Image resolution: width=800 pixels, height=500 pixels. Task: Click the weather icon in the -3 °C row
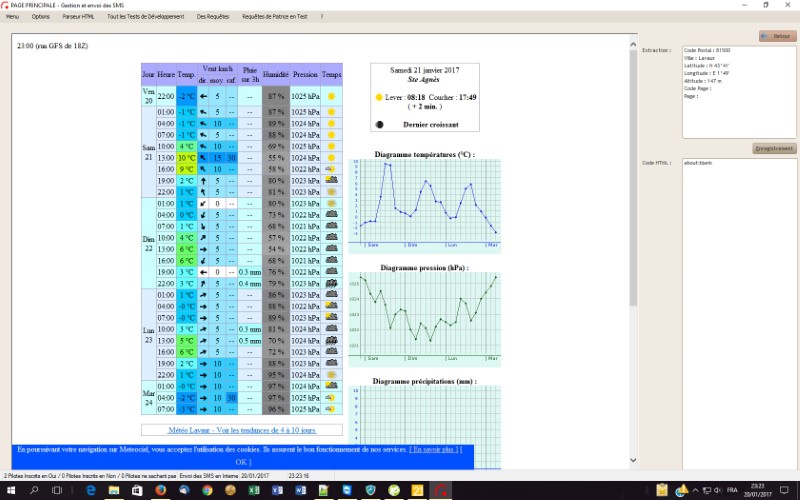point(331,409)
